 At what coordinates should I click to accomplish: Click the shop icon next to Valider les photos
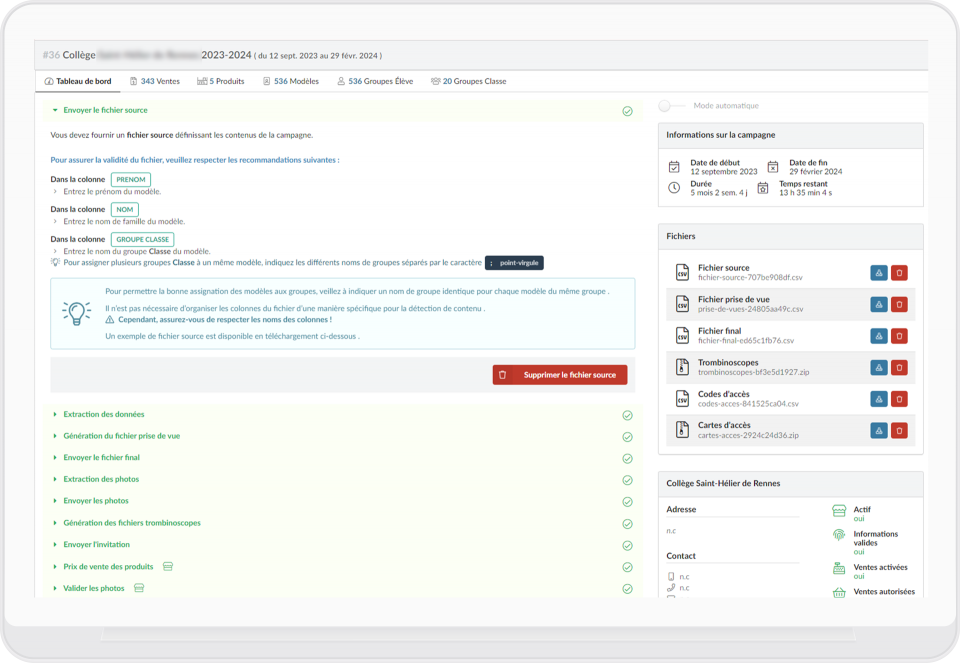pos(139,588)
